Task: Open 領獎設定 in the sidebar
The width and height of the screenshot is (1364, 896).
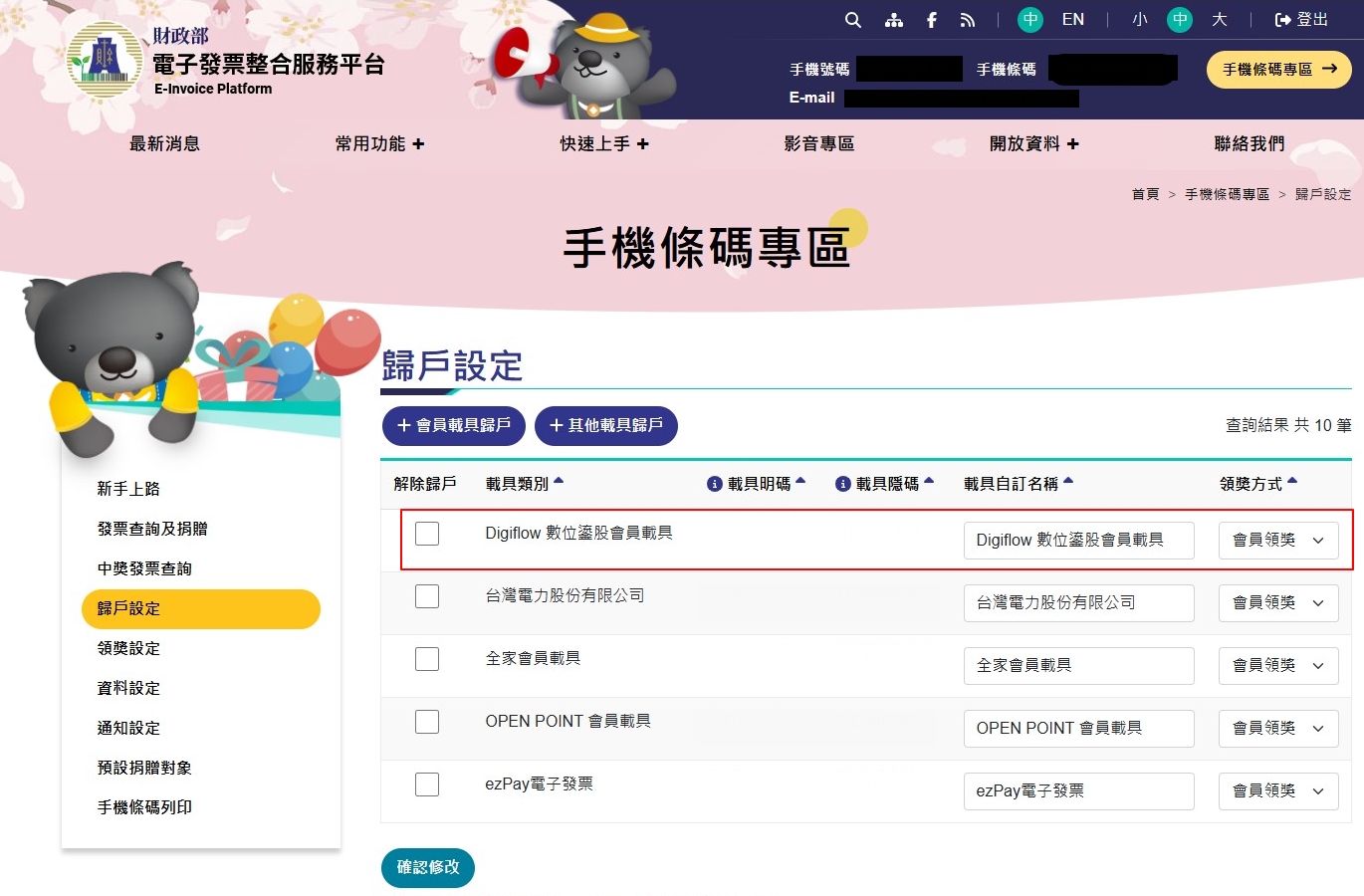Action: (x=128, y=648)
